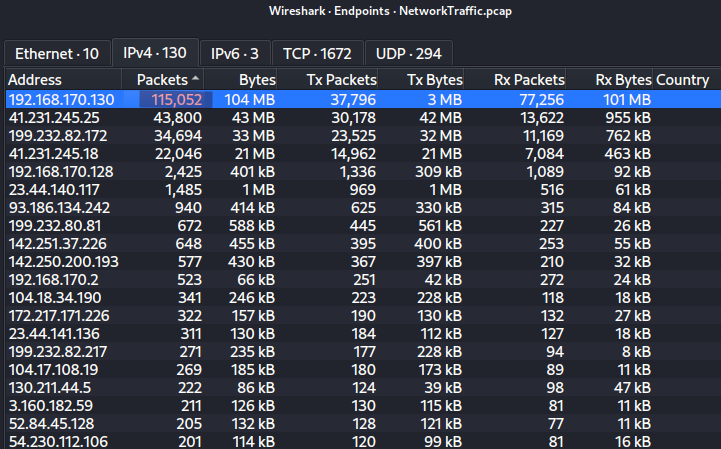Image resolution: width=721 pixels, height=449 pixels.
Task: Click the 1,089 Rx Packets cell
Action: tap(545, 172)
